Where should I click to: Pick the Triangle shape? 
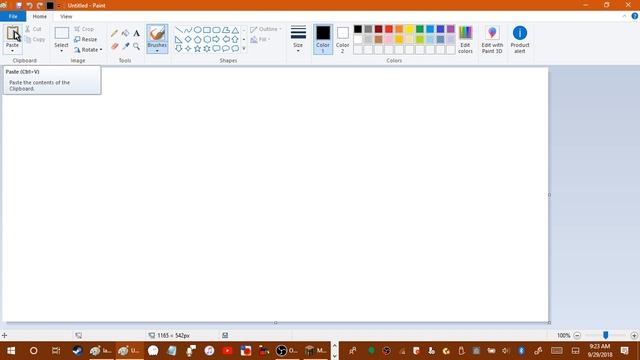click(x=235, y=30)
